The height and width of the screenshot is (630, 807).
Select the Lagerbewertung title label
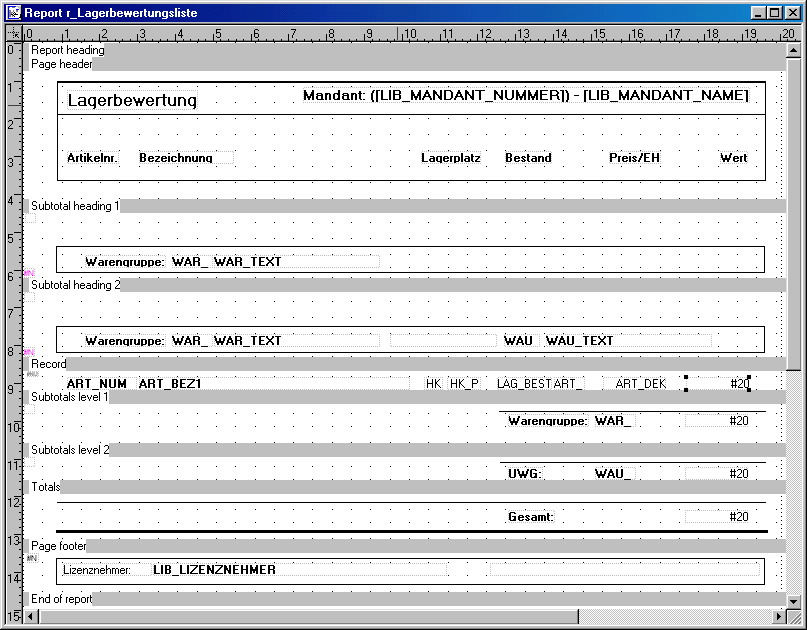point(132,101)
